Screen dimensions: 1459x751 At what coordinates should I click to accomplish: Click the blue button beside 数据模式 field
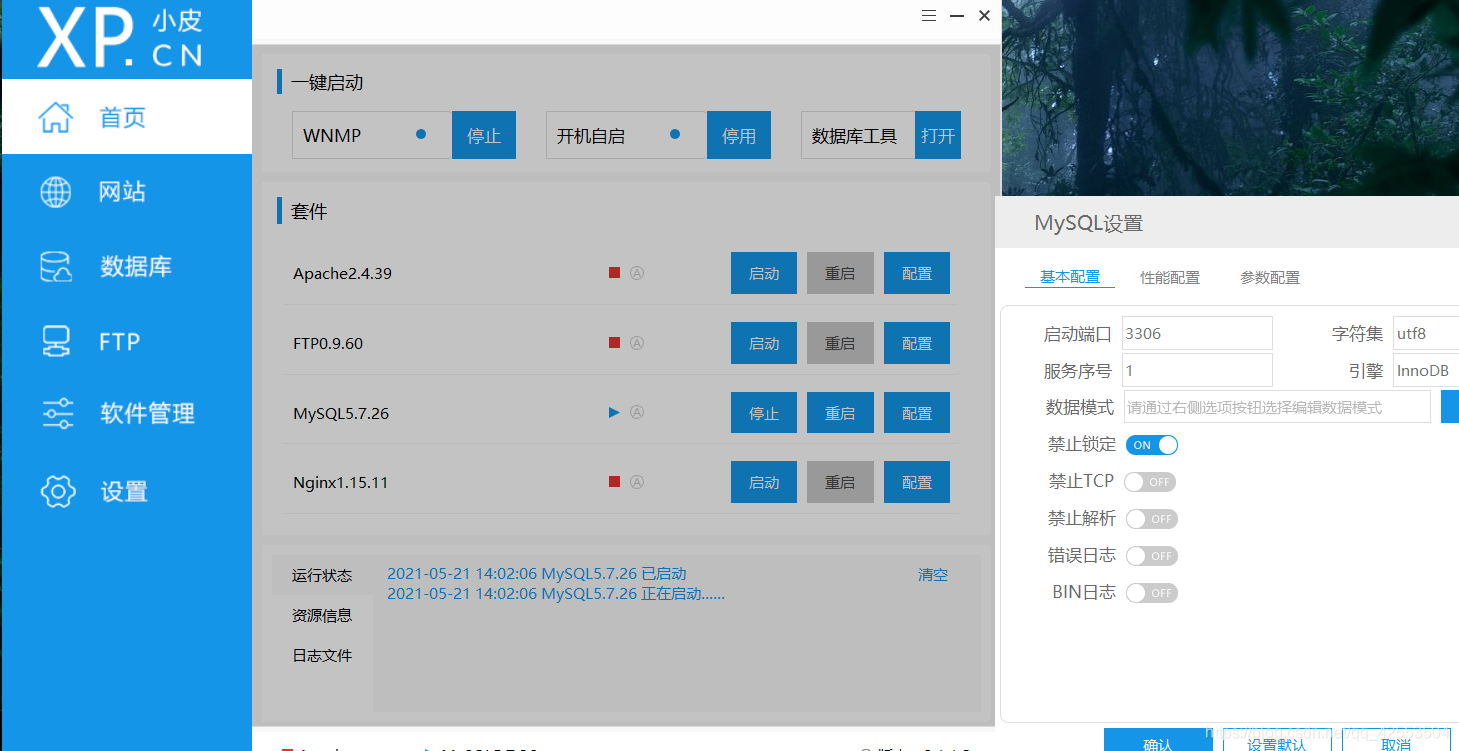[1450, 407]
